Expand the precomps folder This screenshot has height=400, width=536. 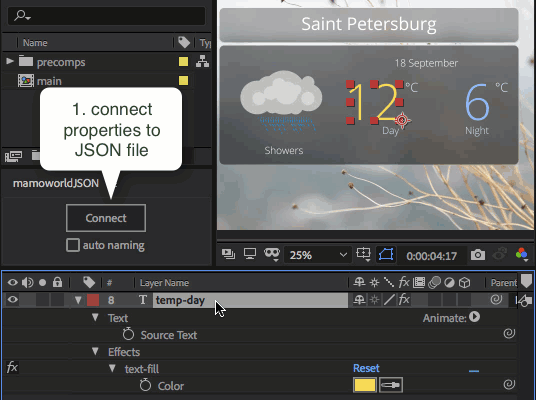pyautogui.click(x=10, y=62)
